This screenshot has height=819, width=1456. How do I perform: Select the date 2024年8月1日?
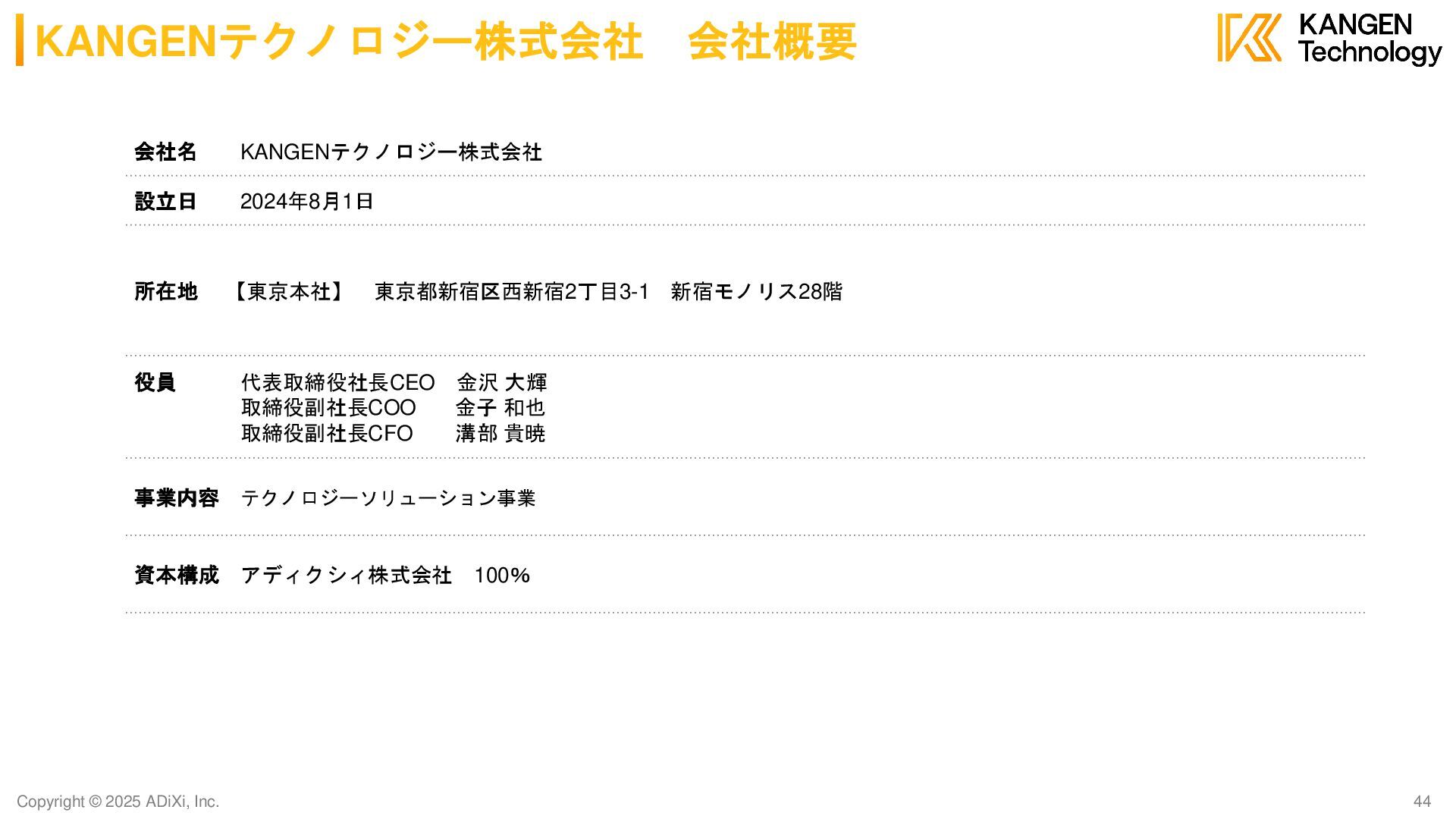306,201
